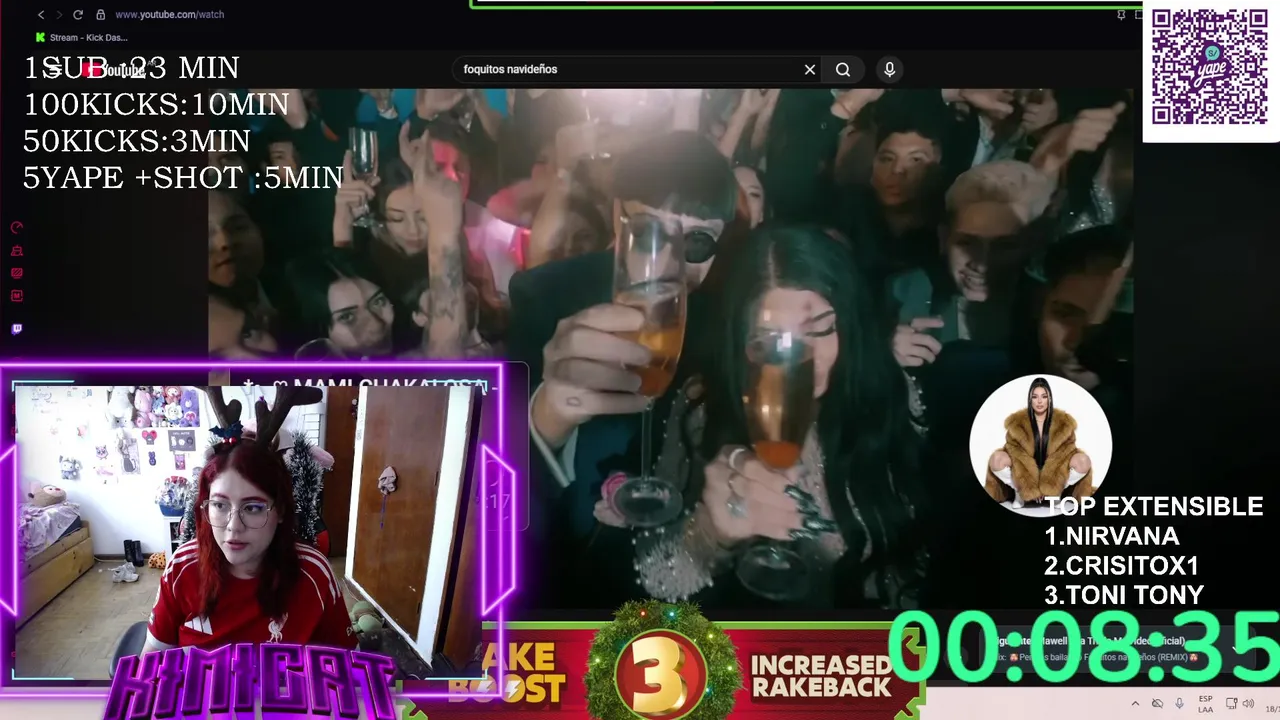Clear the YouTube search text
The image size is (1280, 720).
[810, 69]
